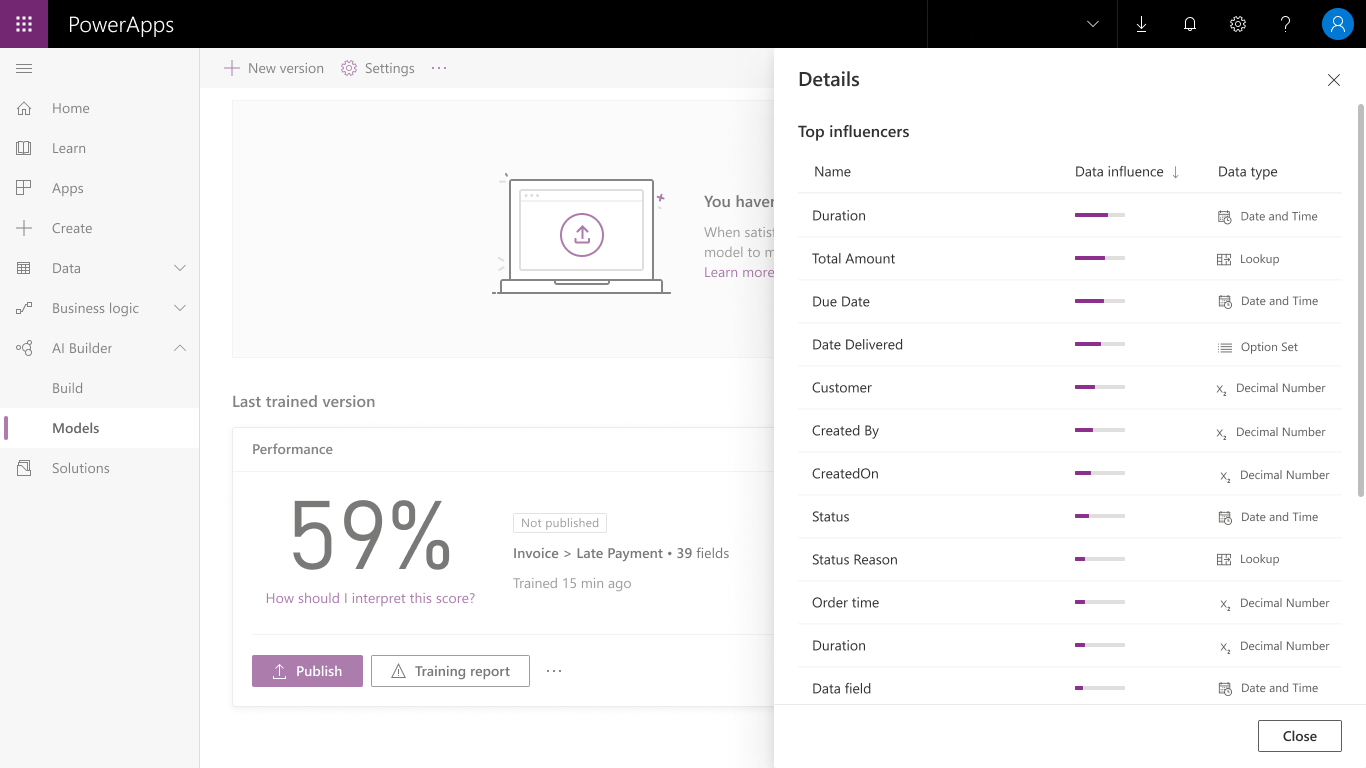Click the Apps icon in sidebar

pyautogui.click(x=24, y=188)
